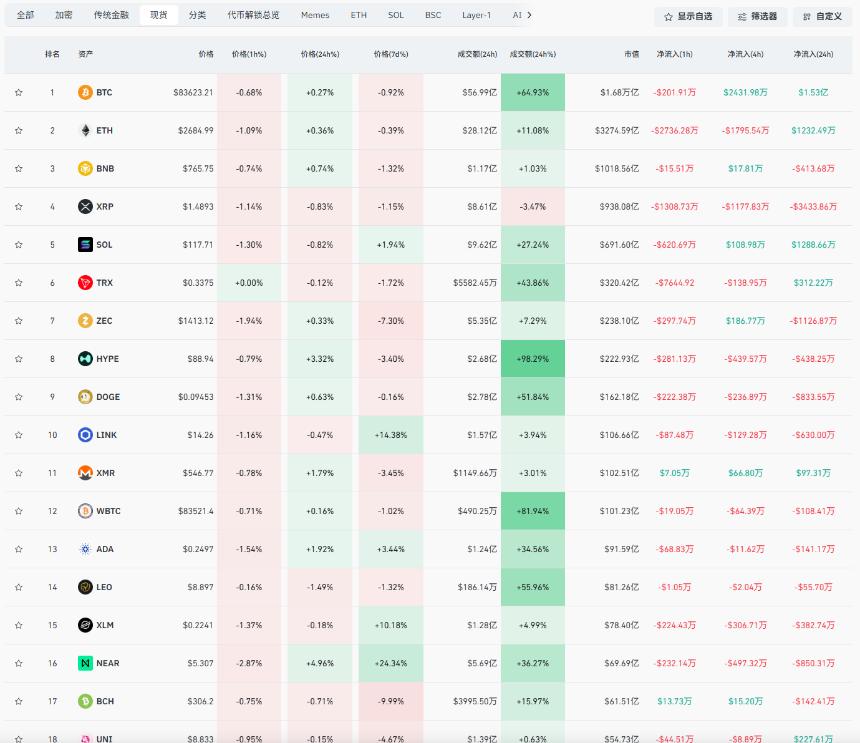The image size is (860, 743).
Task: Click the 显示自选 button
Action: (x=688, y=16)
